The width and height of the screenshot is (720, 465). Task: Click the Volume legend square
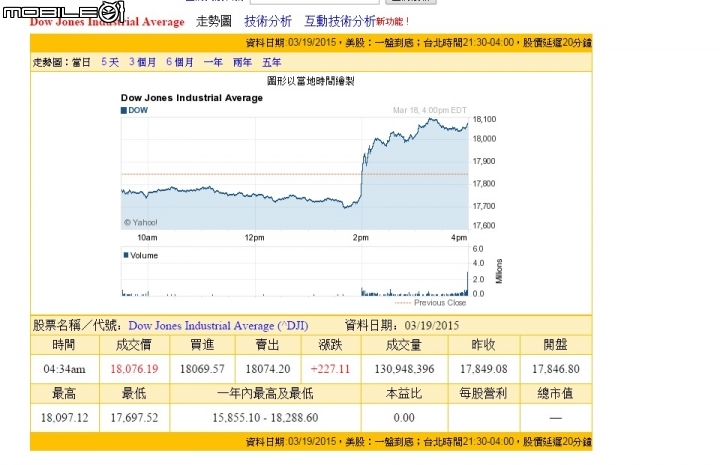pyautogui.click(x=126, y=255)
